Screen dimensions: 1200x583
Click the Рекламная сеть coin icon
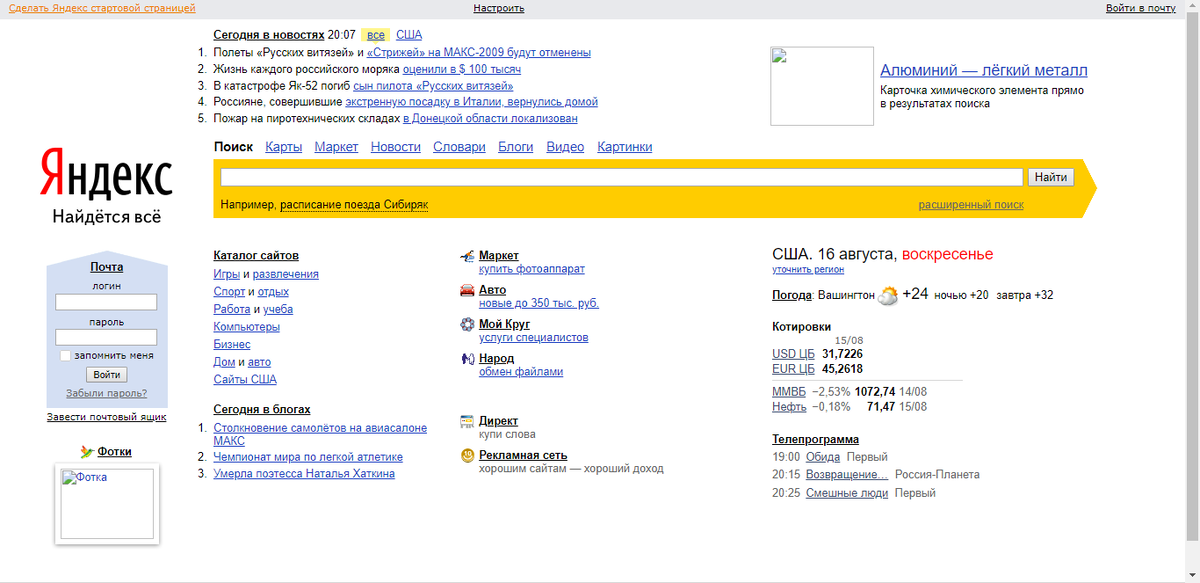[467, 455]
